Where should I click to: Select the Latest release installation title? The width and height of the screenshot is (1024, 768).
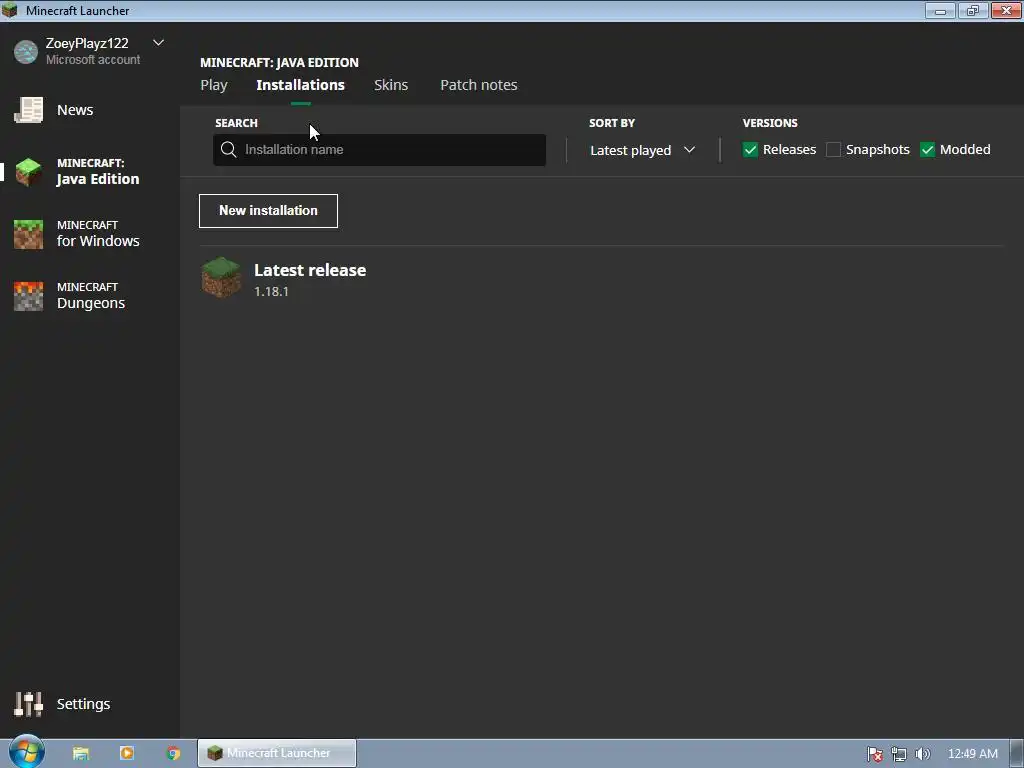tap(310, 270)
